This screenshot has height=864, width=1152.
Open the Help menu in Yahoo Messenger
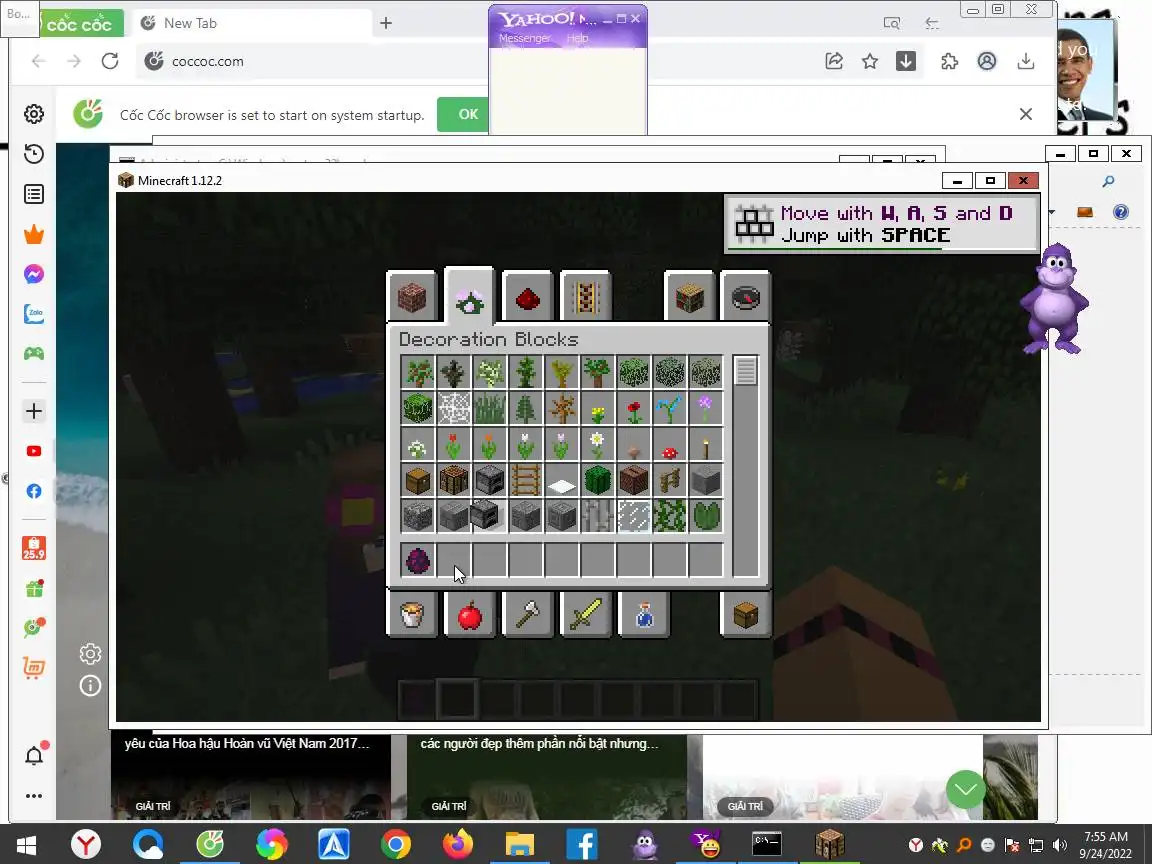click(x=577, y=38)
